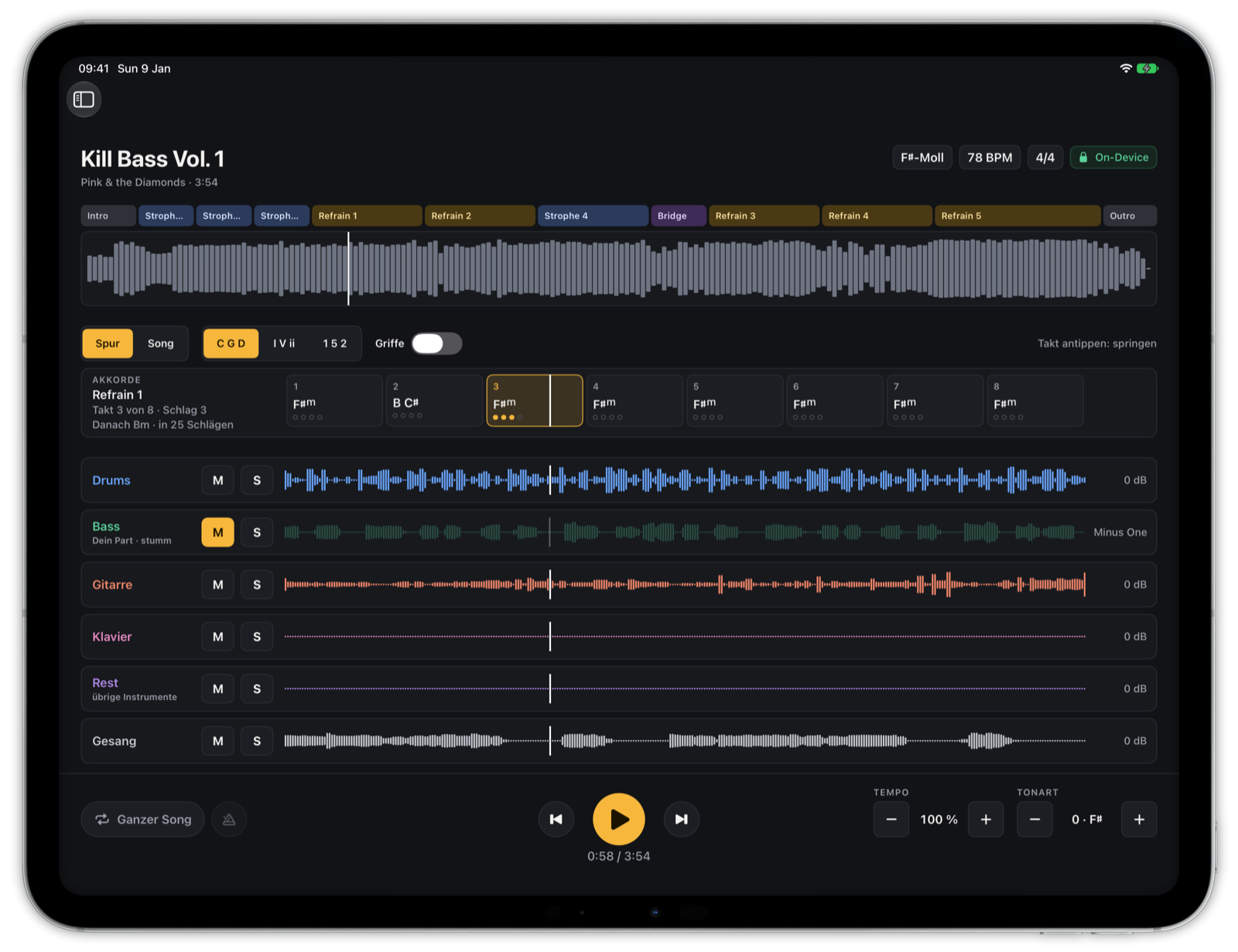1238x952 pixels.
Task: Select the Spur tab
Action: (x=108, y=343)
